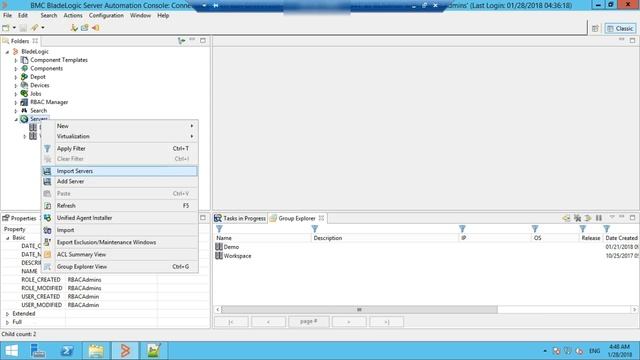Click the page # field in pager
The height and width of the screenshot is (360, 640).
tap(309, 322)
